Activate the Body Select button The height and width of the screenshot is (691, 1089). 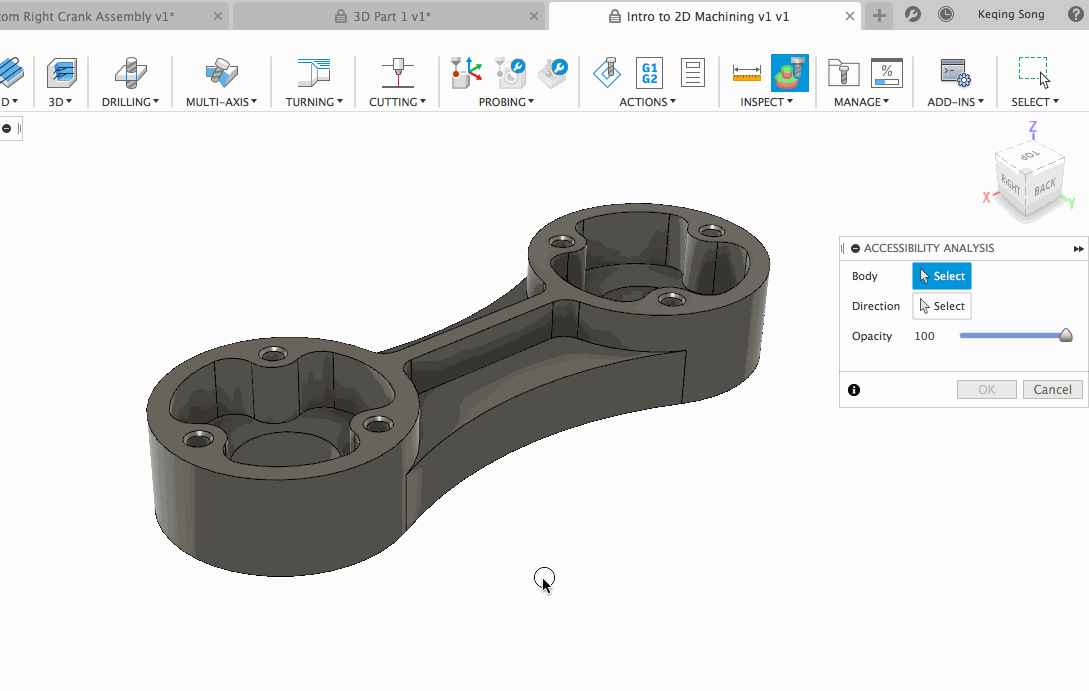click(941, 276)
